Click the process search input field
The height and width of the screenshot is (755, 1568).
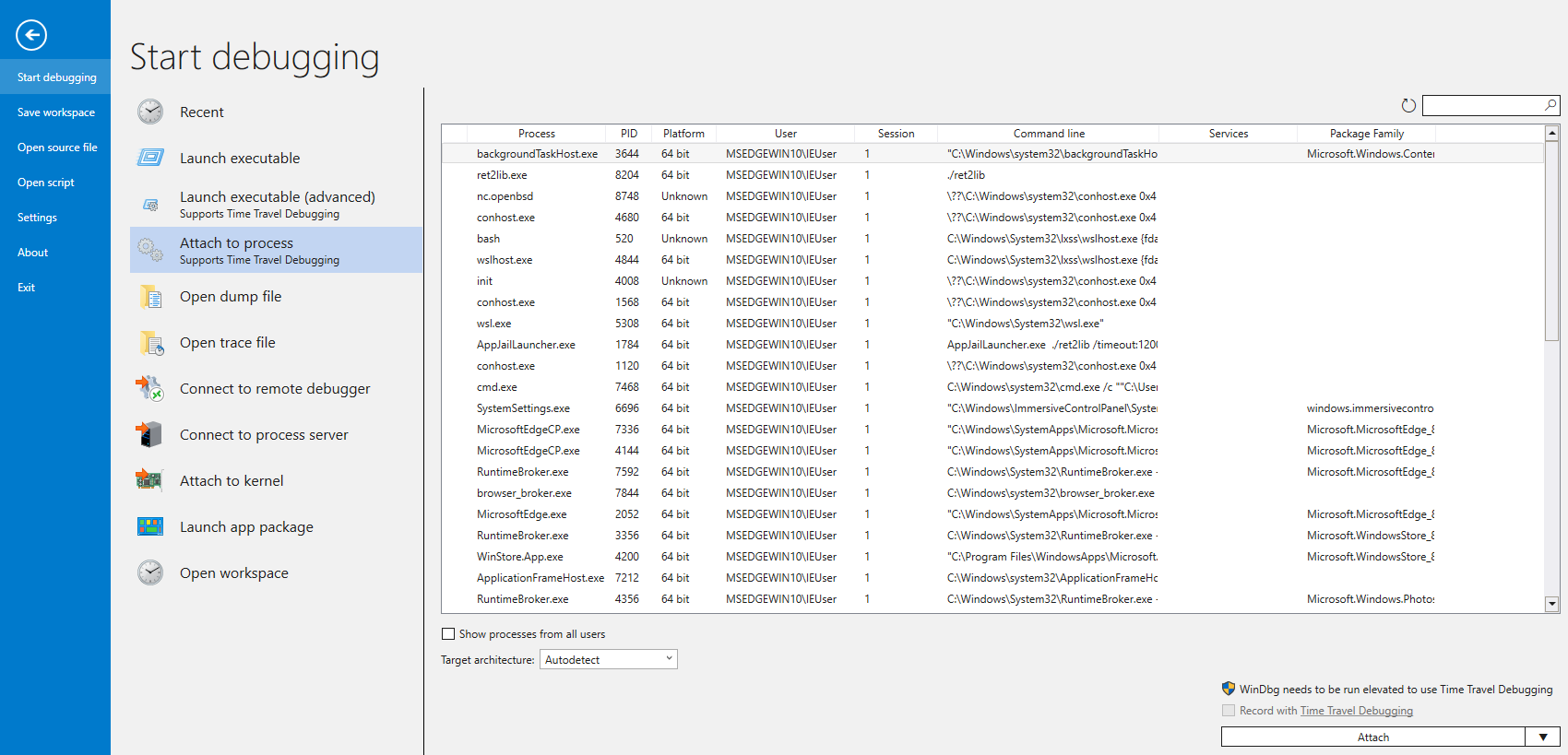[1482, 106]
